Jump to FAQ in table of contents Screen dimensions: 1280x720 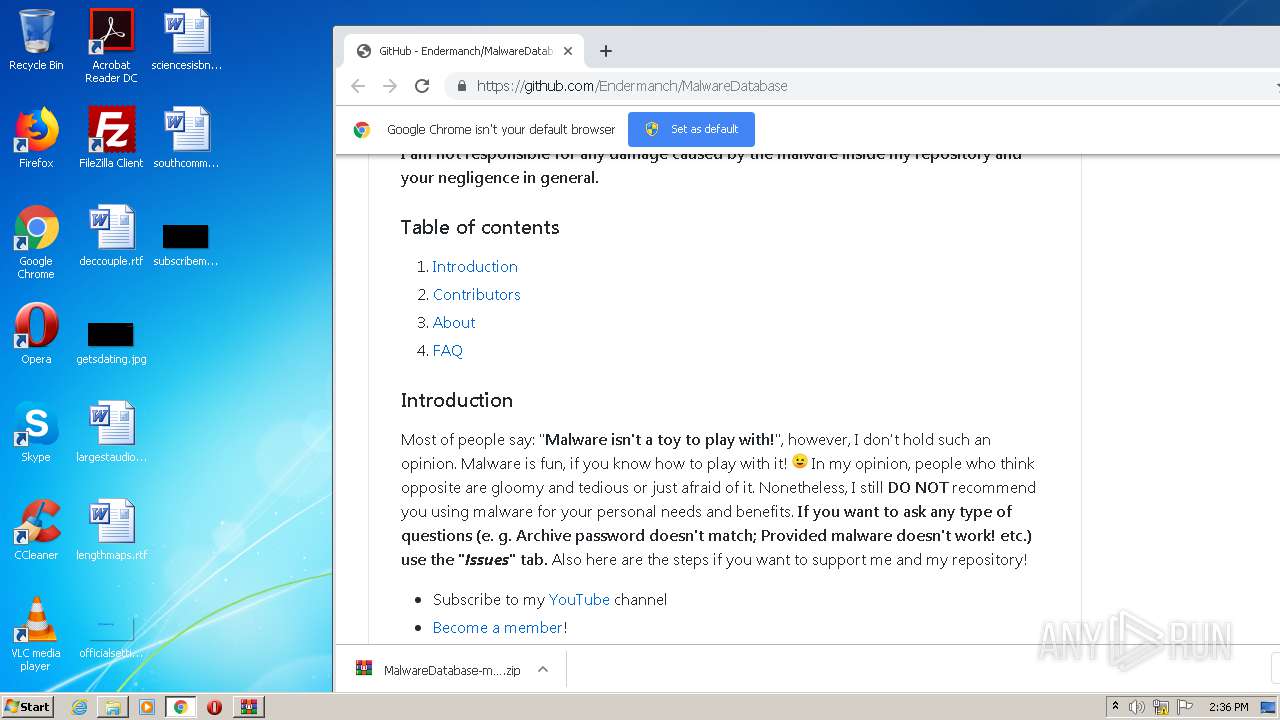(447, 350)
